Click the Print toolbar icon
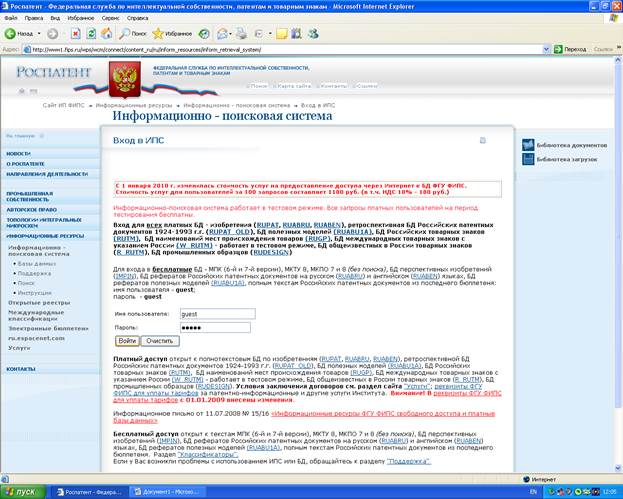Screen dimensions: 623x499 point(241,34)
